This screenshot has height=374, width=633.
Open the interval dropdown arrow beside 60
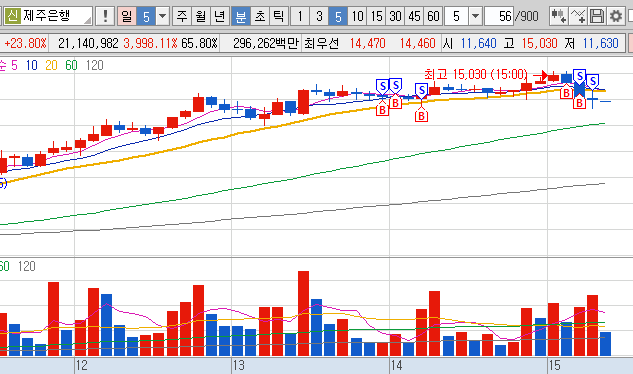click(x=475, y=16)
